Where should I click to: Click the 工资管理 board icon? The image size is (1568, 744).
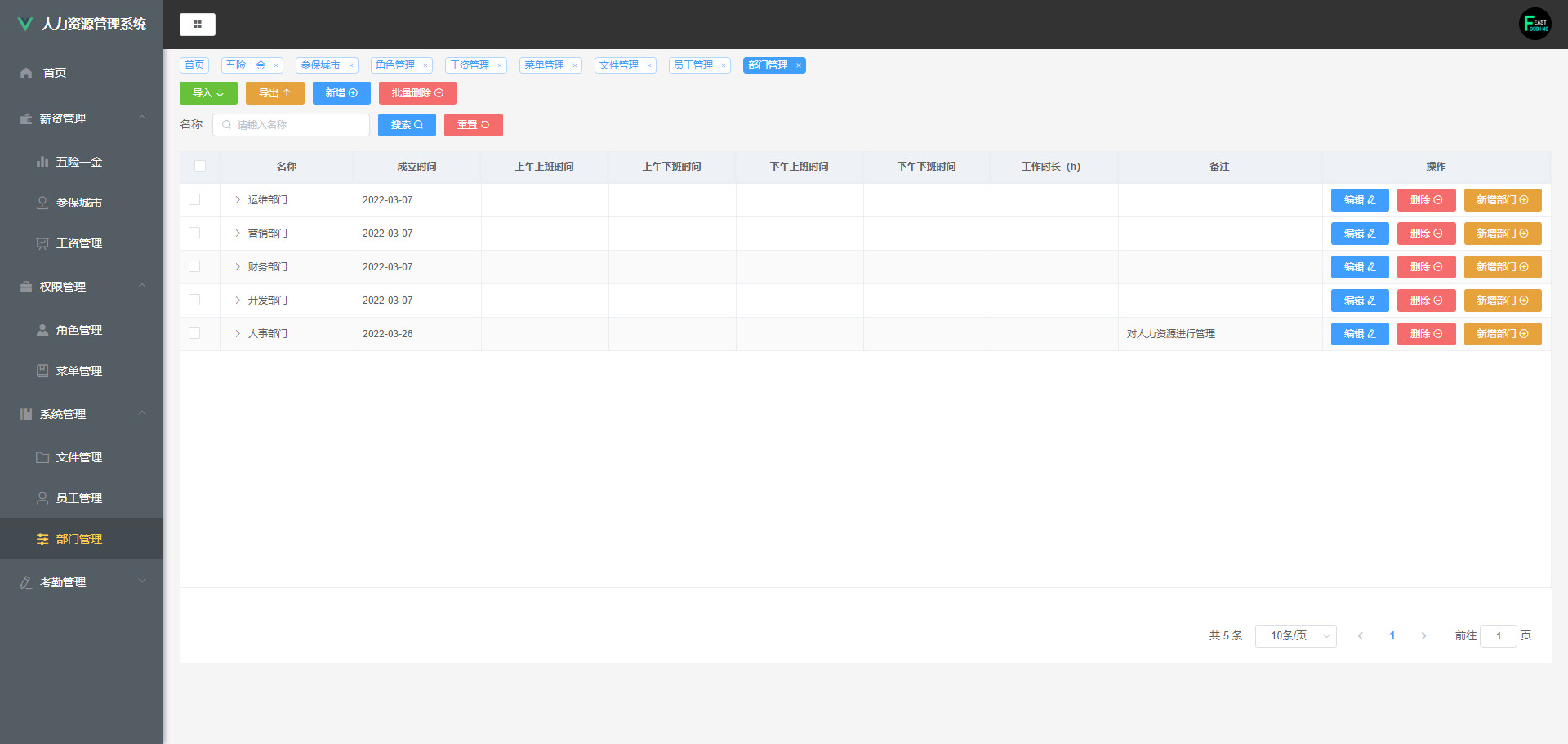(x=42, y=243)
